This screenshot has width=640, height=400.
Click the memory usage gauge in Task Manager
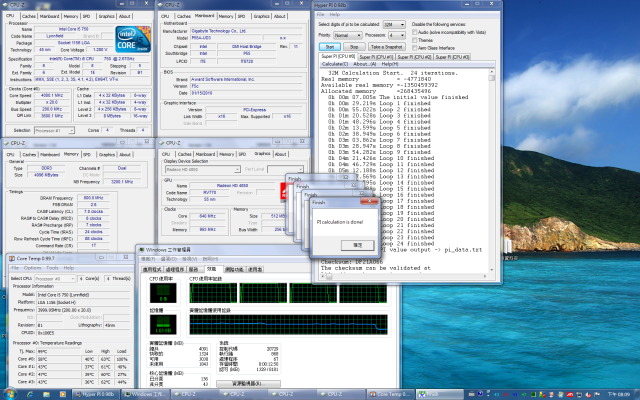pos(163,324)
